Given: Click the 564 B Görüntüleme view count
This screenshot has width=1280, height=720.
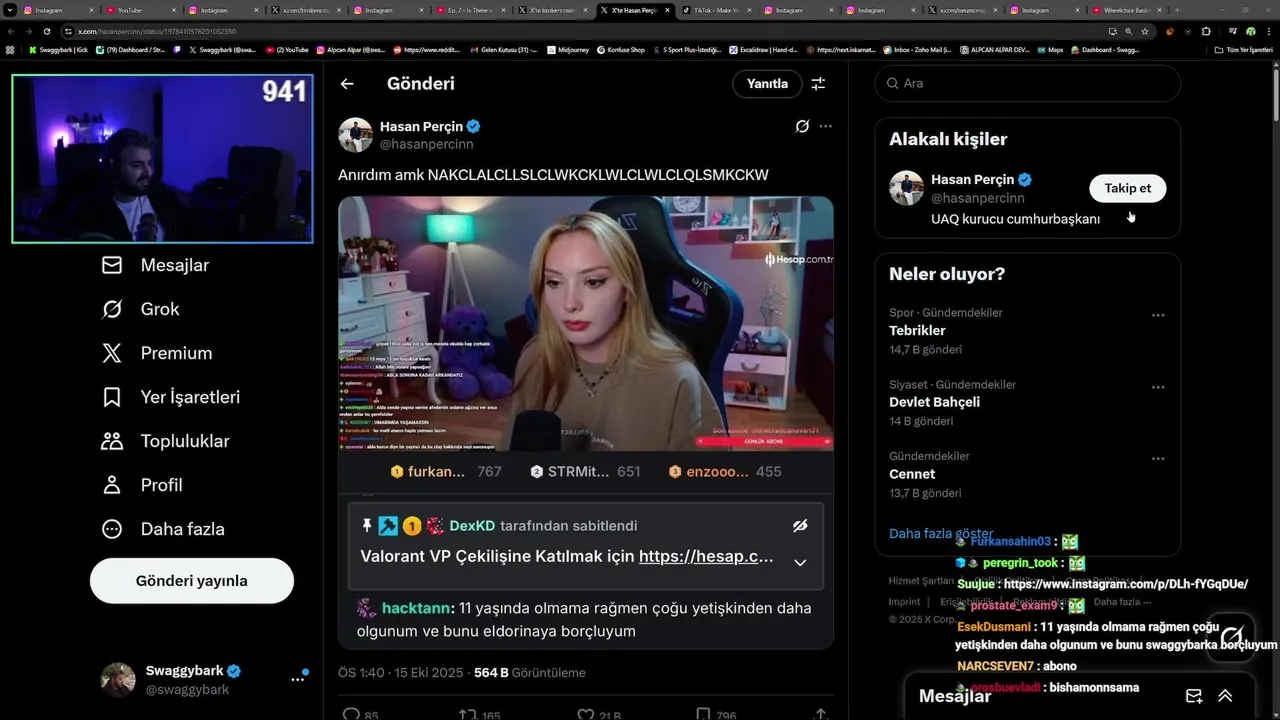Looking at the screenshot, I should tap(529, 673).
